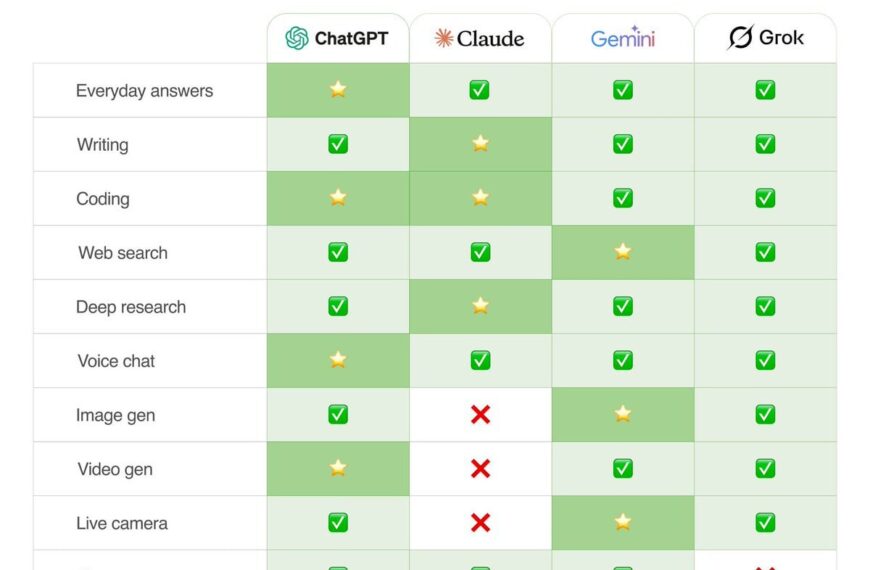Viewport: 870px width, 570px height.
Task: Click Grok's green checkmark for Coding
Action: [x=765, y=198]
